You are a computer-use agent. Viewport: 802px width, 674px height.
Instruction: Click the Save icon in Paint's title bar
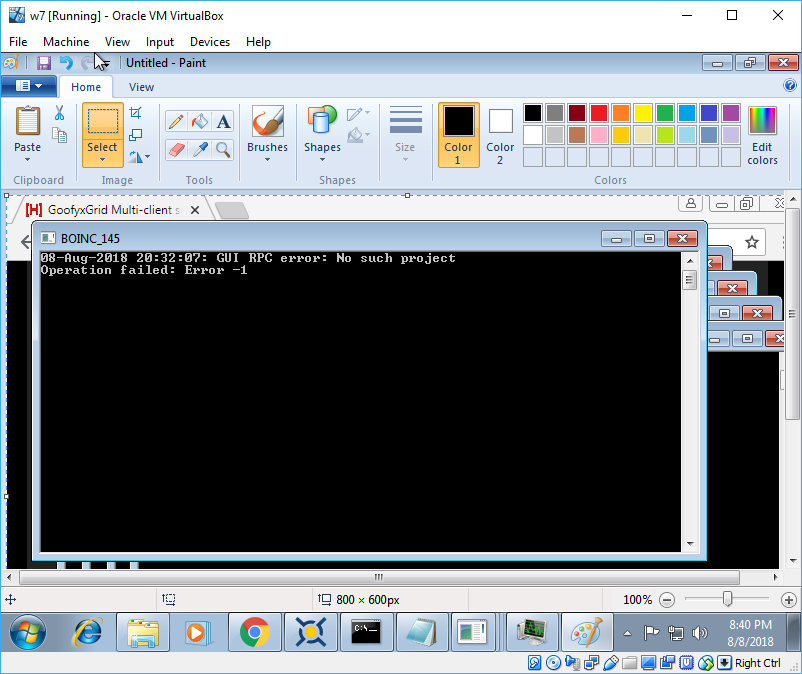point(43,63)
